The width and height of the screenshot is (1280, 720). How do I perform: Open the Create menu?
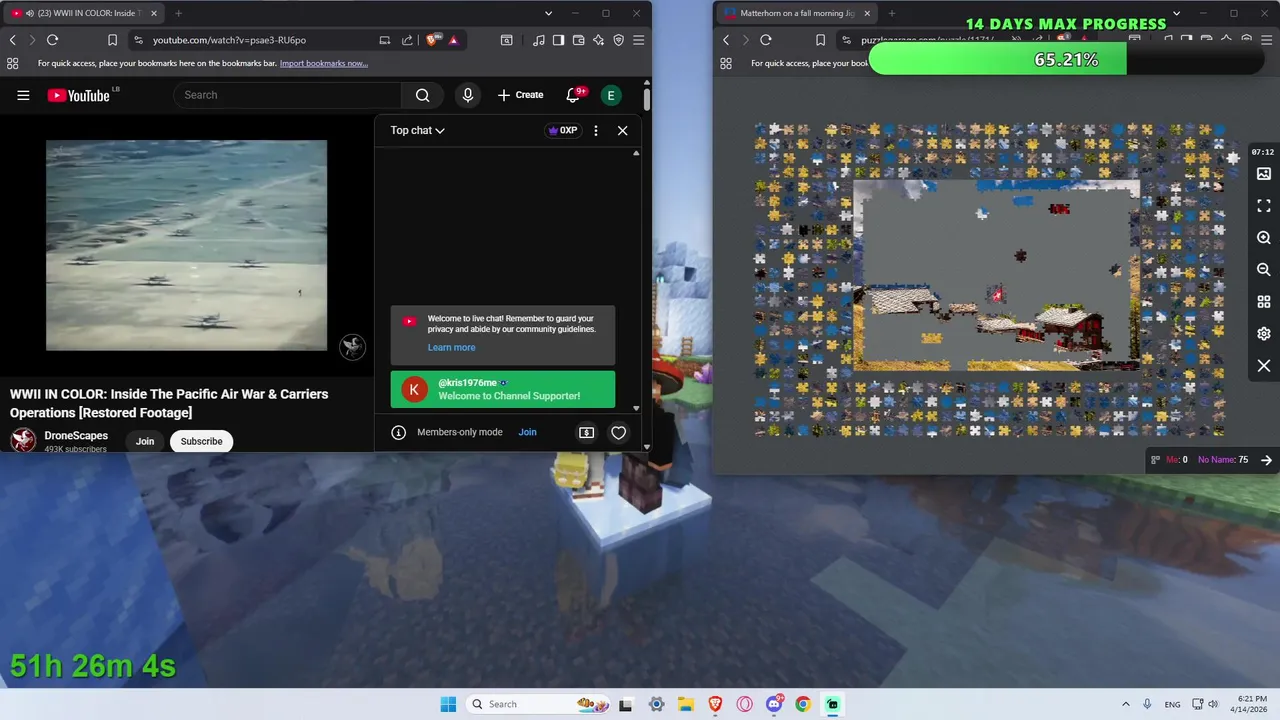pyautogui.click(x=520, y=95)
